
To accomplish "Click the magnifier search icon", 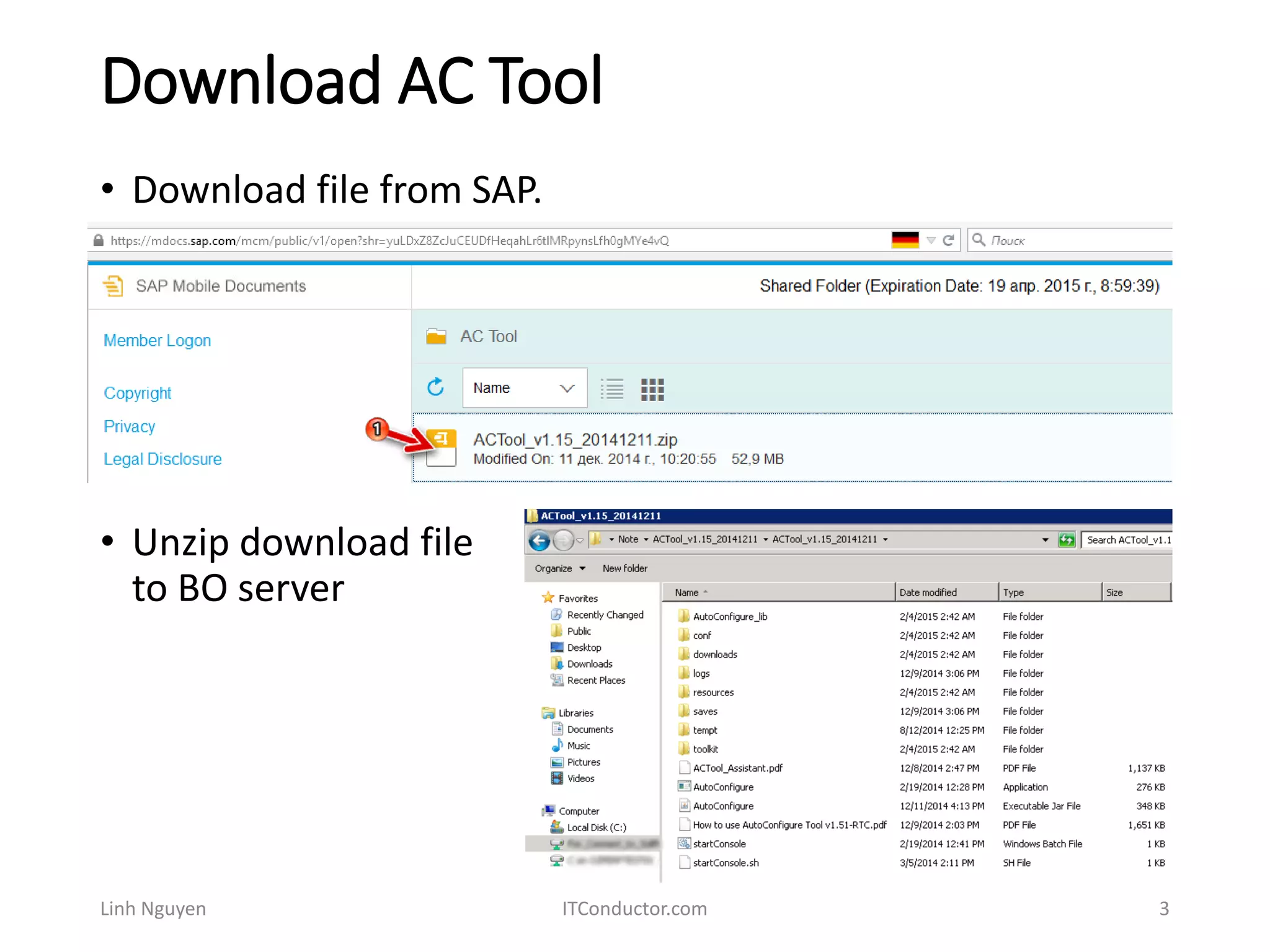I will pyautogui.click(x=979, y=240).
